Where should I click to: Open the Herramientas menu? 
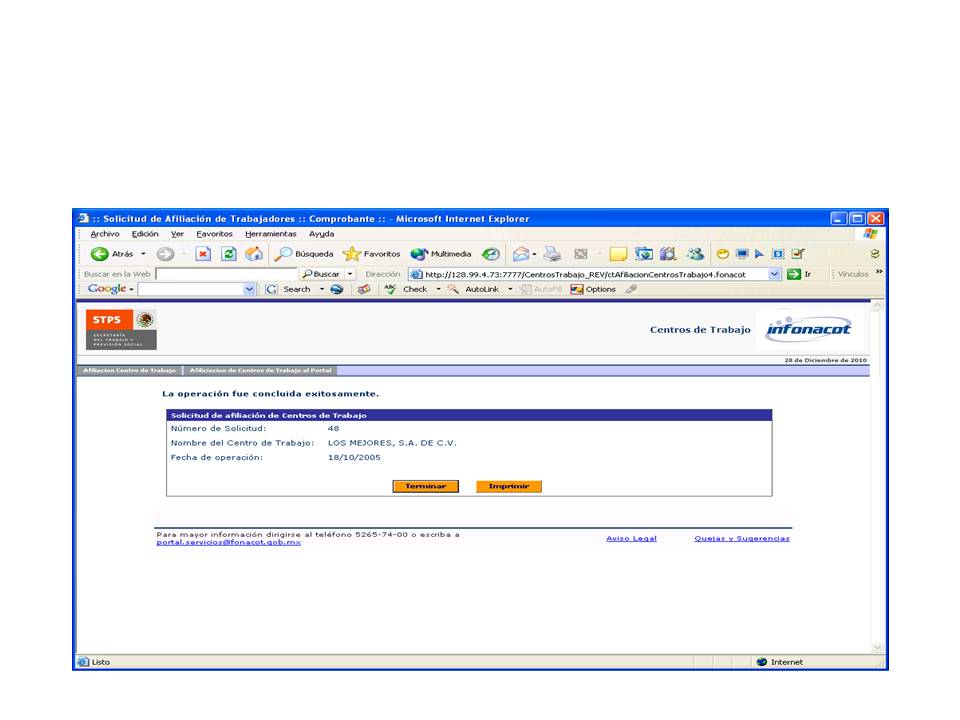pos(270,234)
